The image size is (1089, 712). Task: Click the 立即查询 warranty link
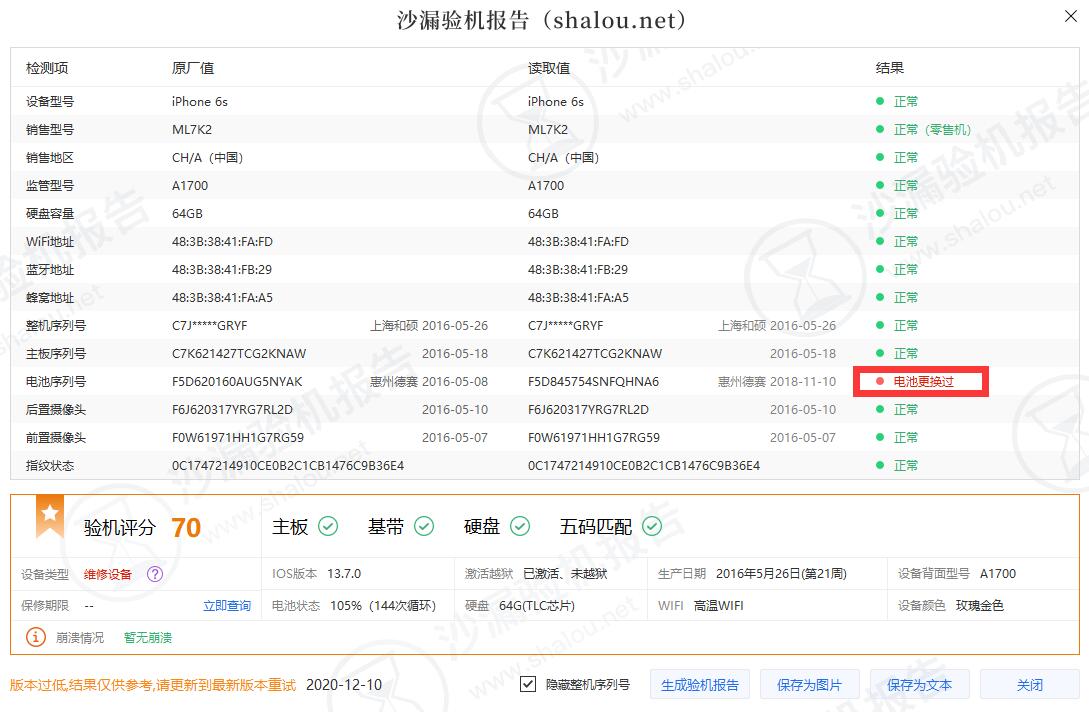click(x=226, y=606)
